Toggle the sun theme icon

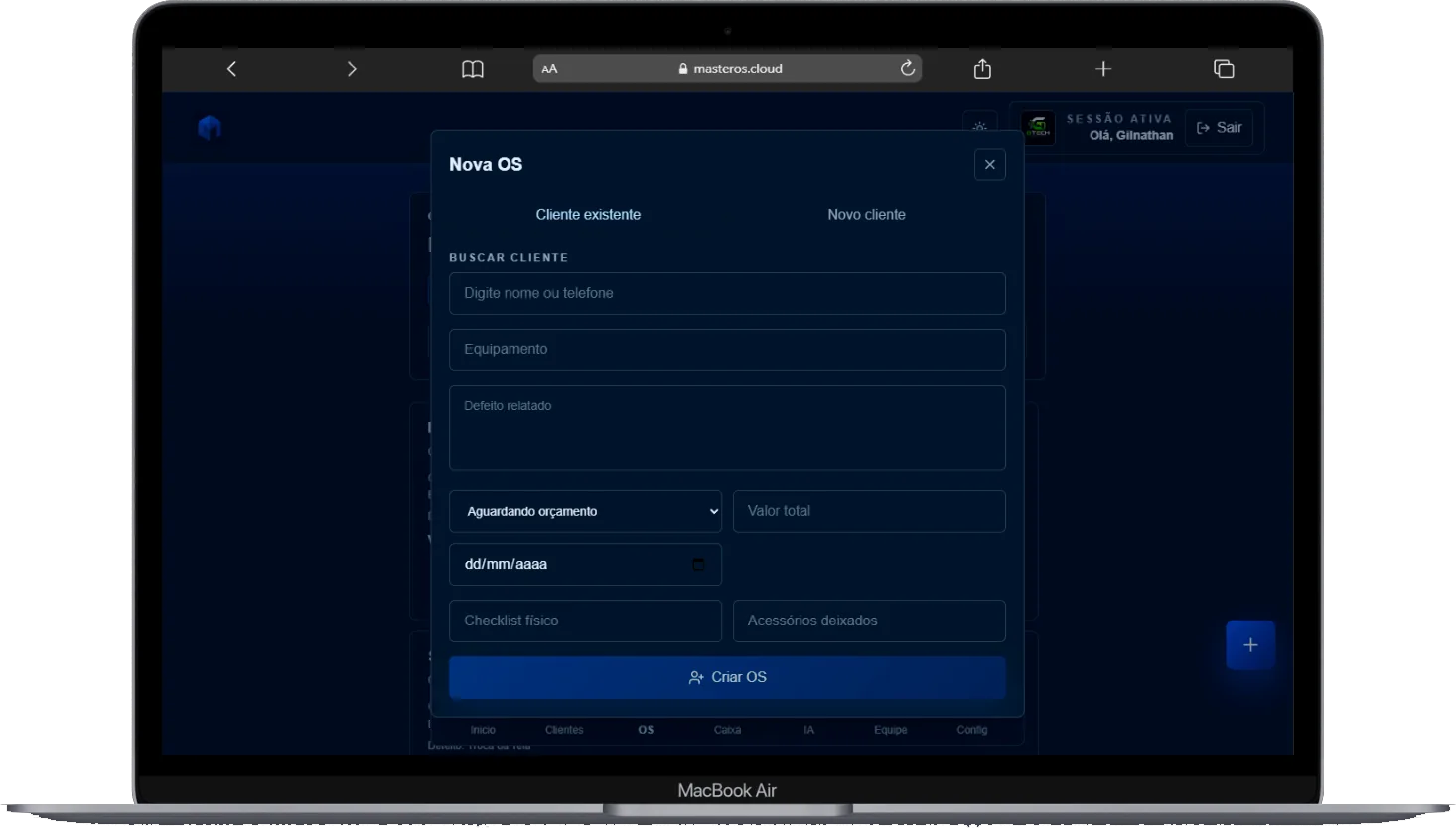[x=979, y=127]
